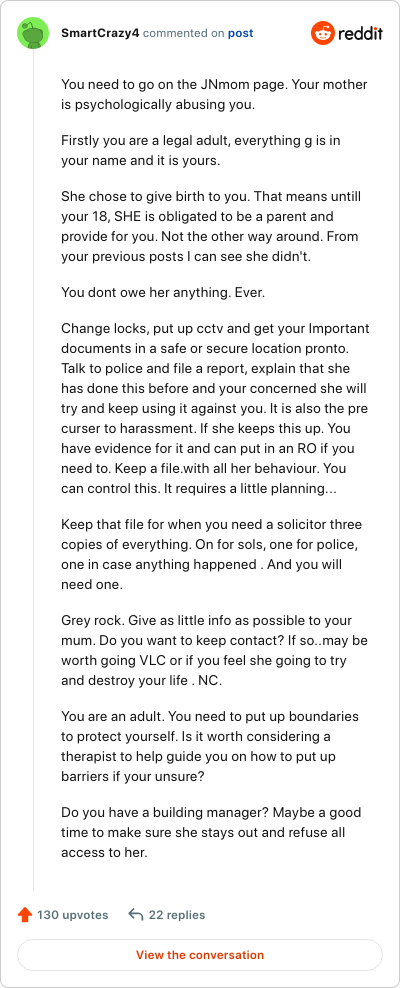Click the building manager paragraph
Screen dimensions: 400x988
point(211,833)
